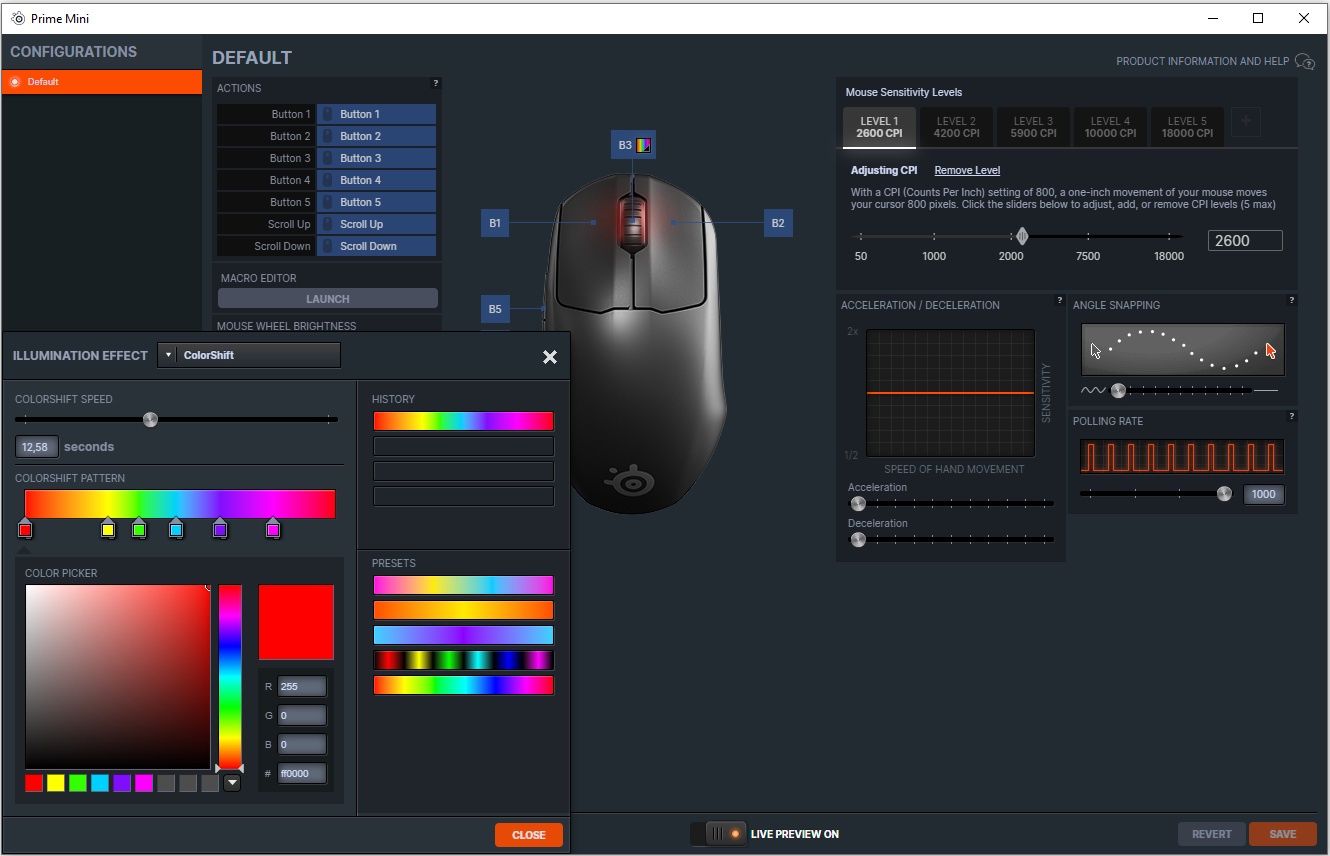Select the cyan colorshift pattern stop marker
Screen dimensions: 1330x856
point(176,529)
